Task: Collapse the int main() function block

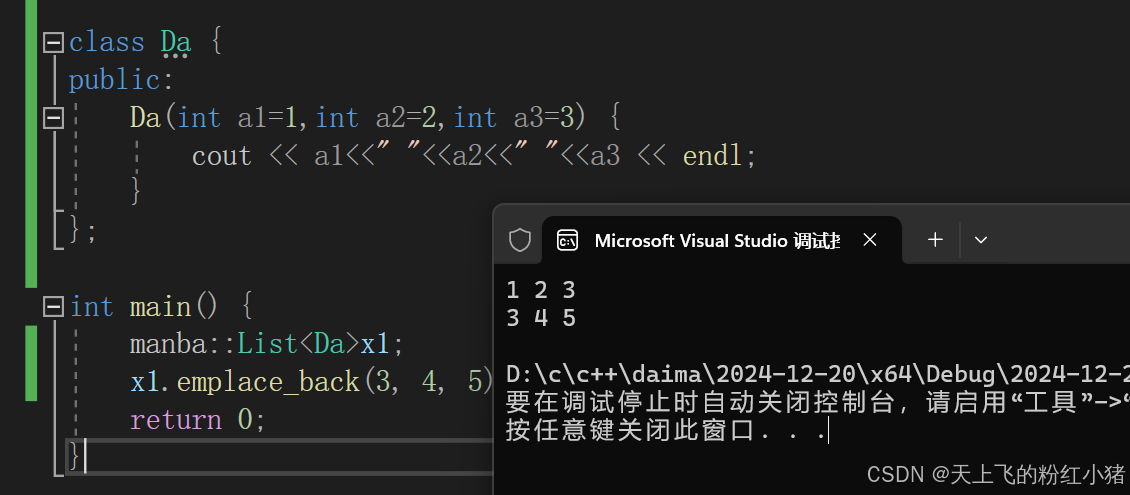Action: pos(53,308)
